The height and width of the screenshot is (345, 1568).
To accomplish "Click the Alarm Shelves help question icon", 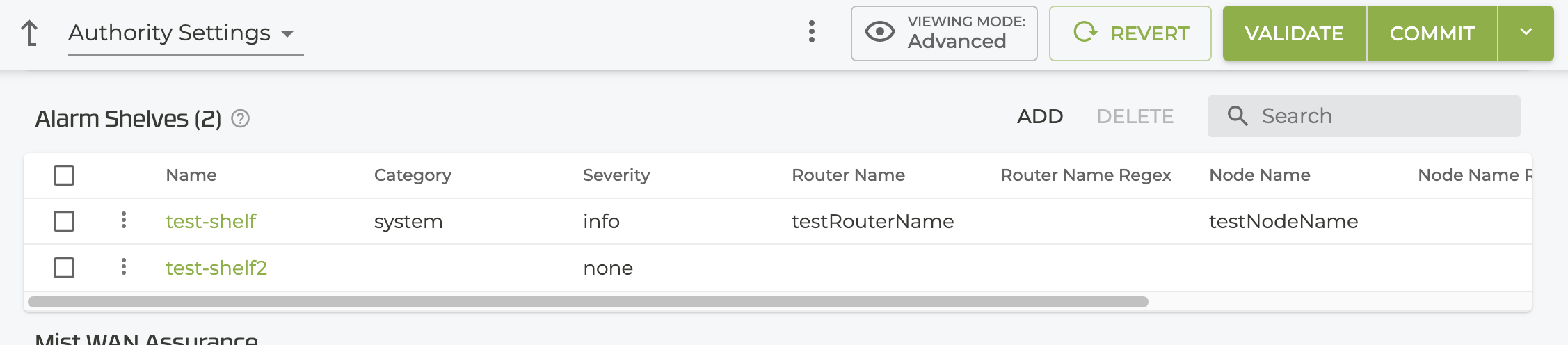I will pyautogui.click(x=240, y=119).
